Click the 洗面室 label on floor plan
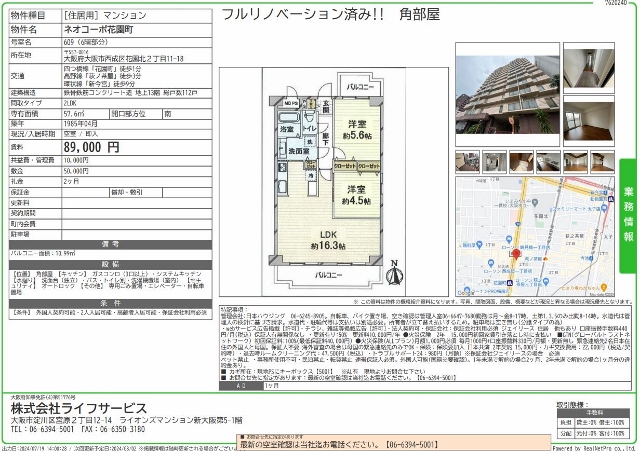The width and height of the screenshot is (640, 451). pyautogui.click(x=299, y=151)
